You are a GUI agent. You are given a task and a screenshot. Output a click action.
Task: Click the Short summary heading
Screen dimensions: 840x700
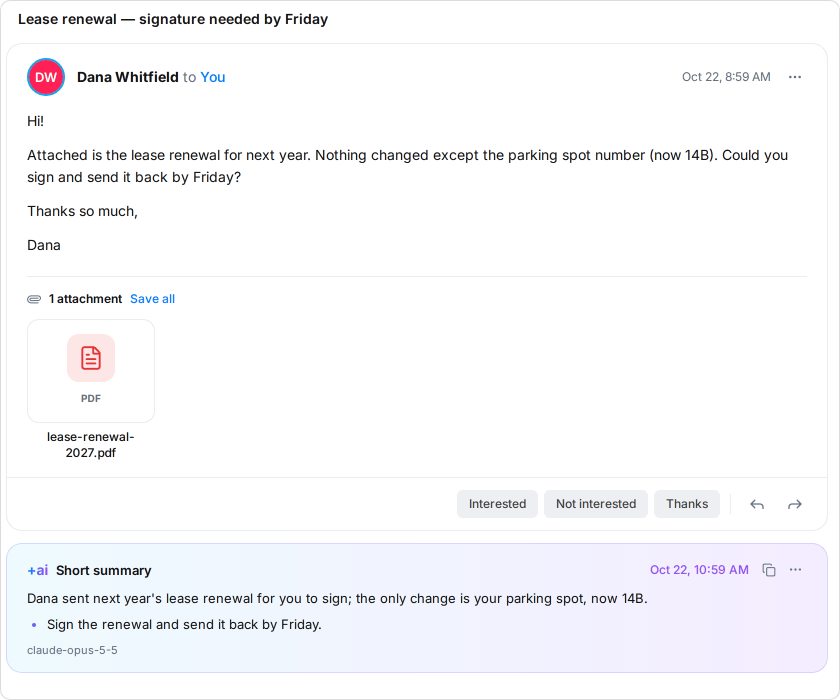click(103, 570)
